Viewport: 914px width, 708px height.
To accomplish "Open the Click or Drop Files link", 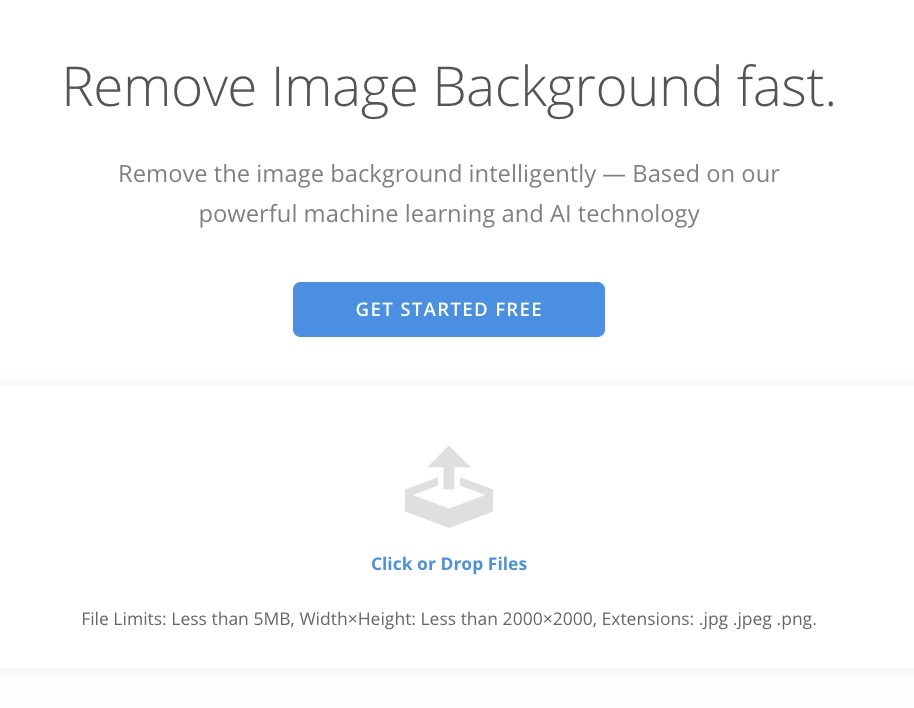I will [449, 563].
